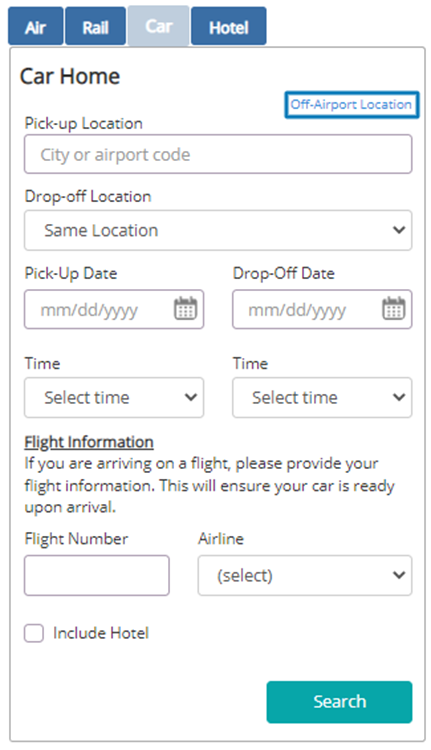Click the Search button
Screen dimensions: 431x750
(339, 702)
